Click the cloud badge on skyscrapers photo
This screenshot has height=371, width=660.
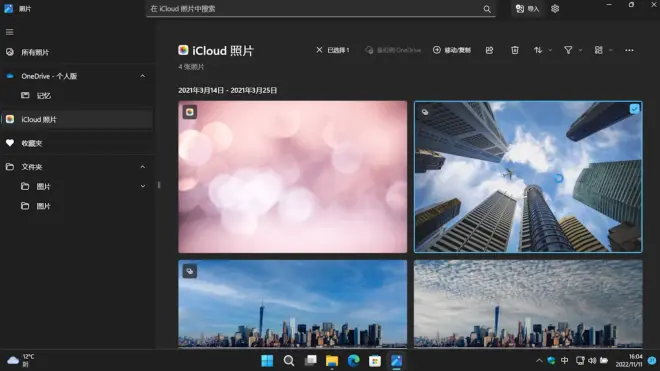(x=425, y=112)
